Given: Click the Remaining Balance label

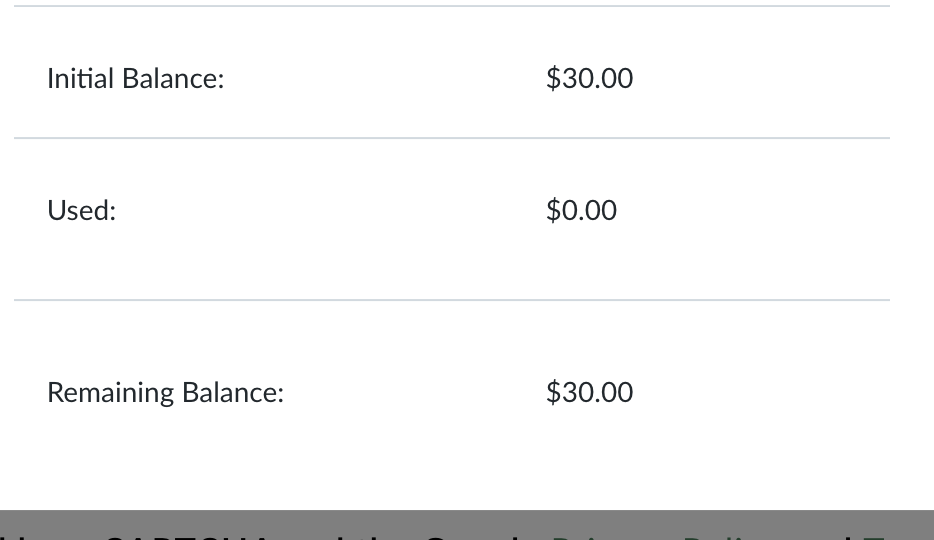Looking at the screenshot, I should [166, 393].
